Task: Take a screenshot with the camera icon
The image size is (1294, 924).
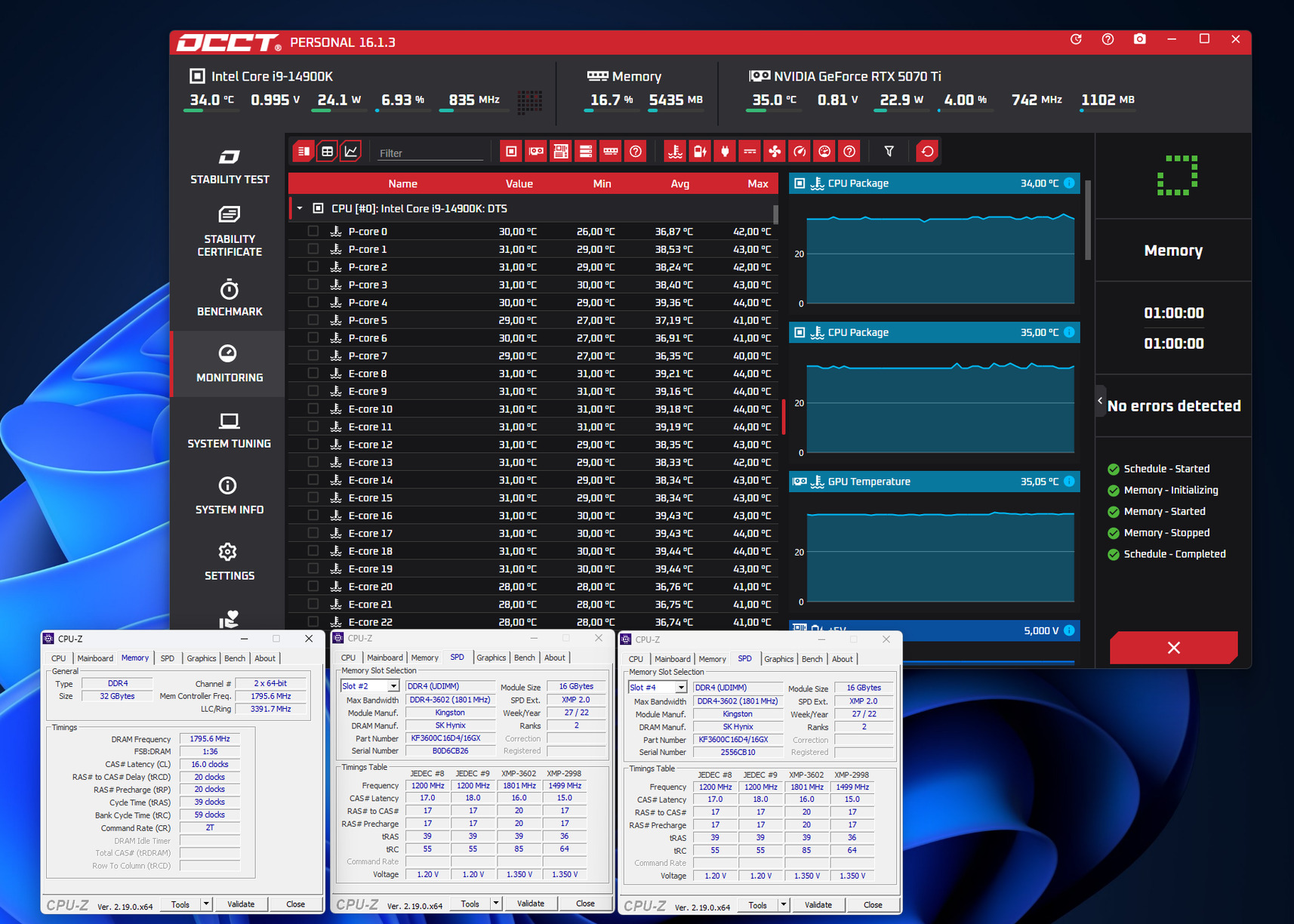Action: click(x=1140, y=39)
